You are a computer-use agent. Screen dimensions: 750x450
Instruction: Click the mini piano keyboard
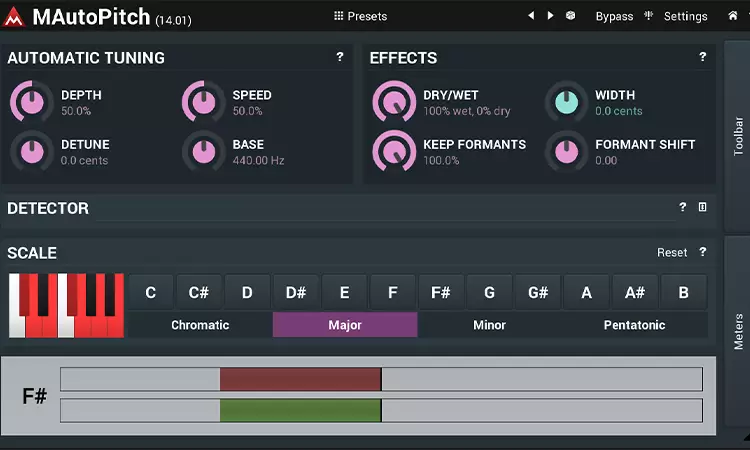tap(66, 306)
